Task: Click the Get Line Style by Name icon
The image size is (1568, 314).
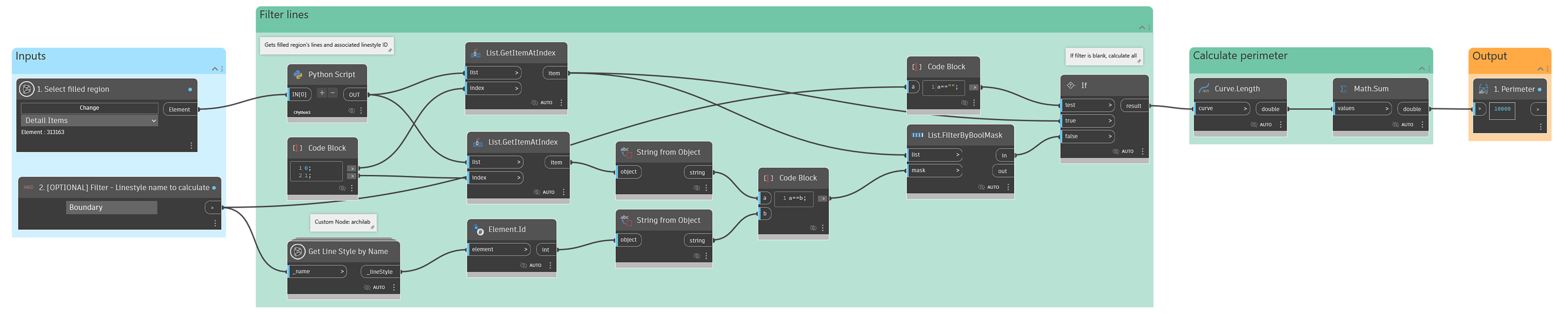Action: pyautogui.click(x=298, y=251)
